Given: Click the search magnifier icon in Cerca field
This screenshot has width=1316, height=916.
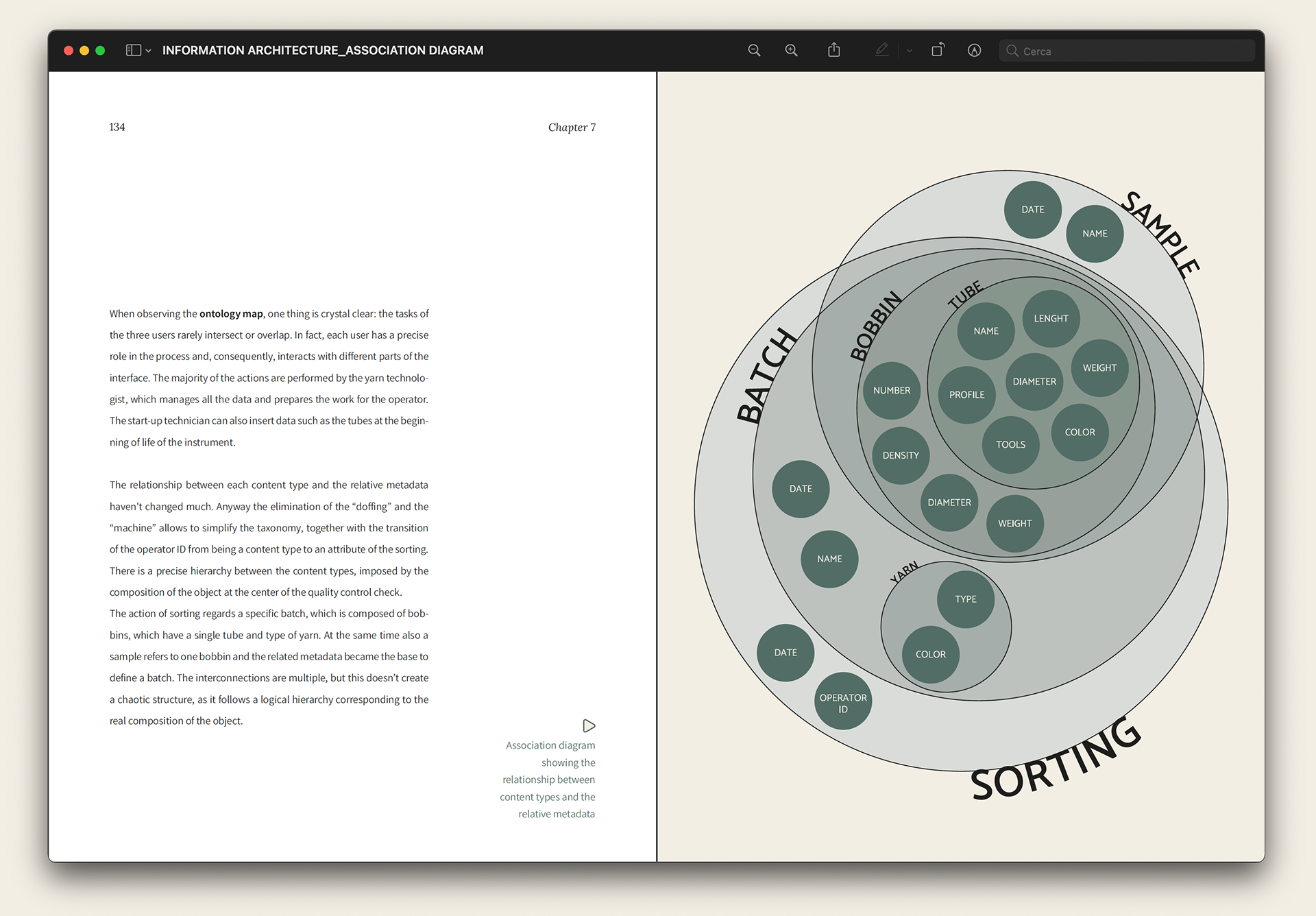Looking at the screenshot, I should click(1012, 51).
